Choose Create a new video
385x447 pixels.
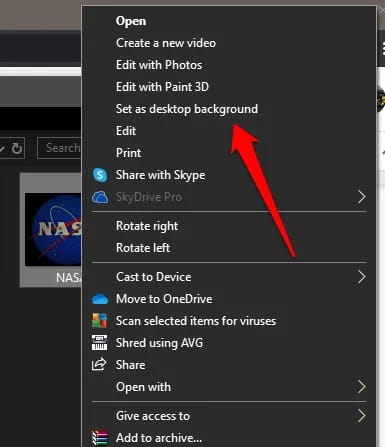click(166, 43)
